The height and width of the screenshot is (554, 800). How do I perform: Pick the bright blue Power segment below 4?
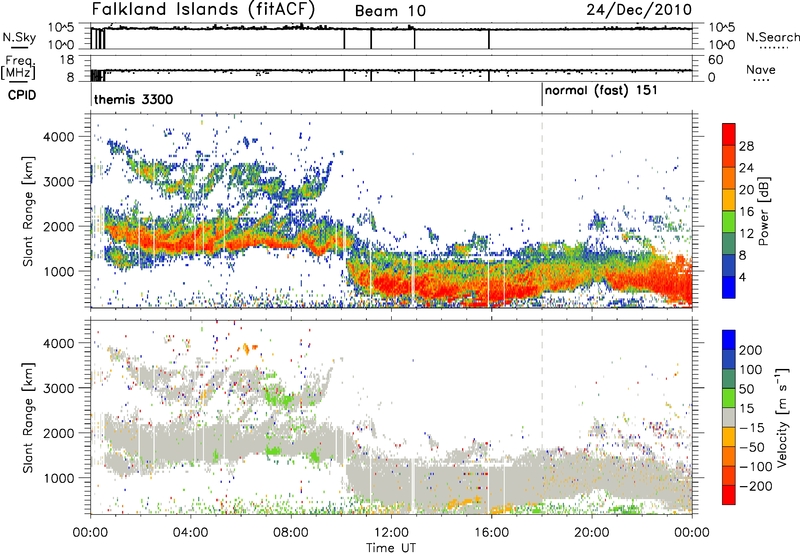click(729, 287)
